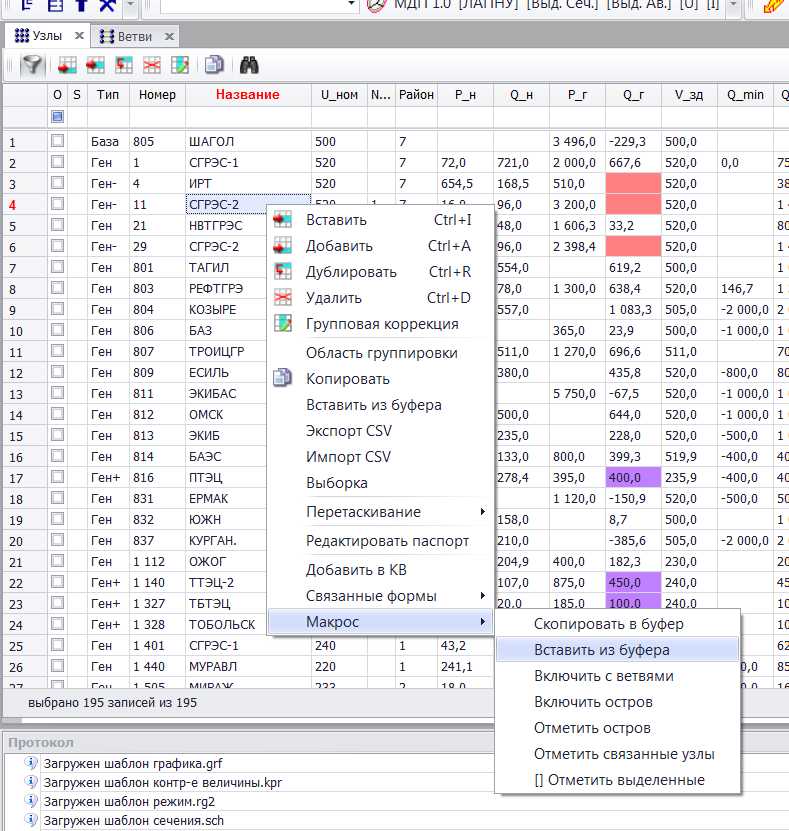Click the Номер column header
Viewport: 789px width, 831px height.
(x=157, y=95)
